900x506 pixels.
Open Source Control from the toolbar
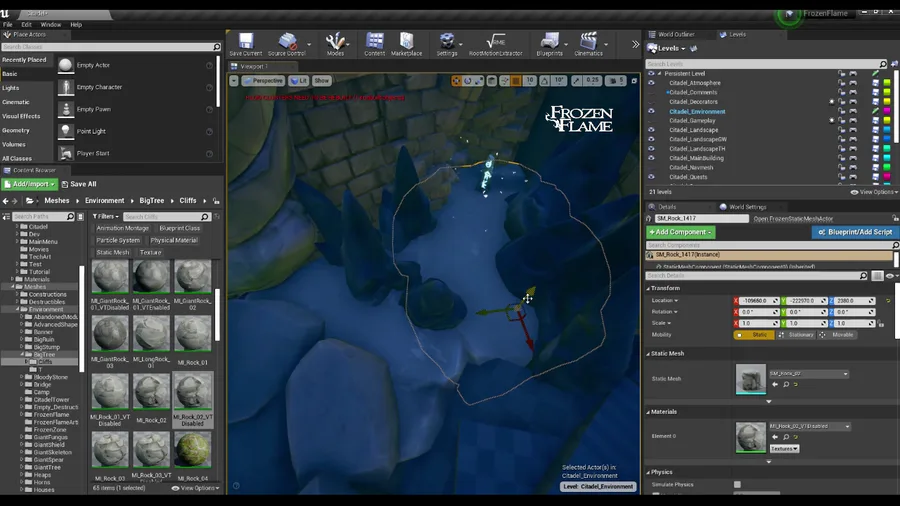[x=286, y=44]
